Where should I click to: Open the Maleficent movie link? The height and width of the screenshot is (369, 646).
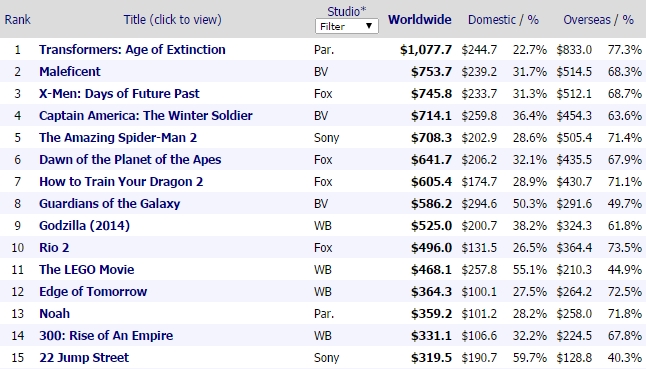click(x=70, y=72)
